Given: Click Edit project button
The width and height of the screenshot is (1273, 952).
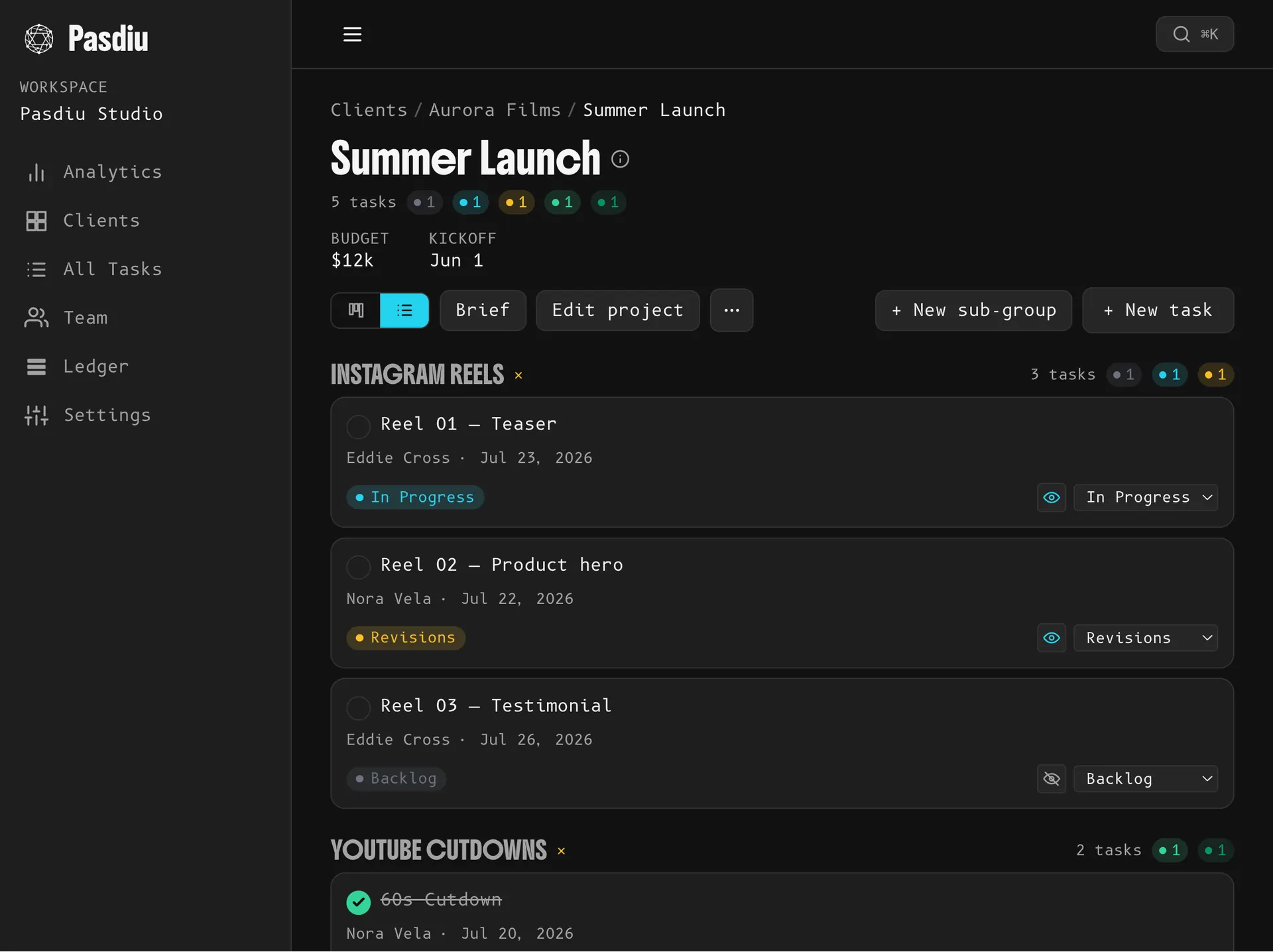Looking at the screenshot, I should pos(617,310).
